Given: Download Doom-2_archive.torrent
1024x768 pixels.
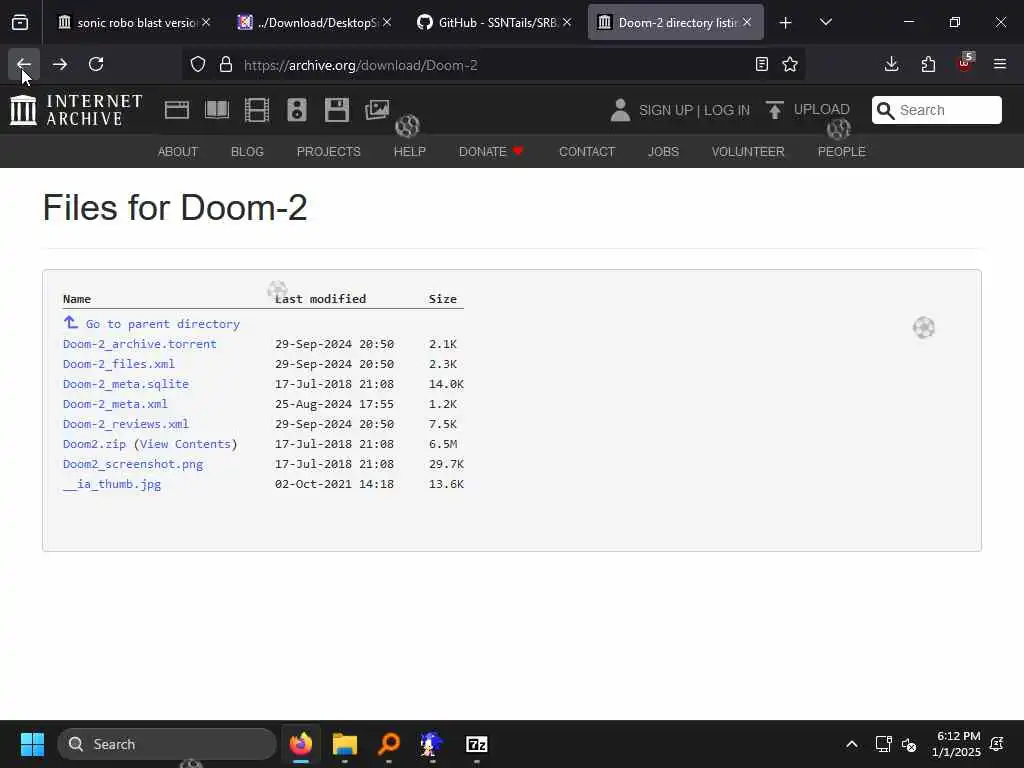Looking at the screenshot, I should tap(140, 344).
